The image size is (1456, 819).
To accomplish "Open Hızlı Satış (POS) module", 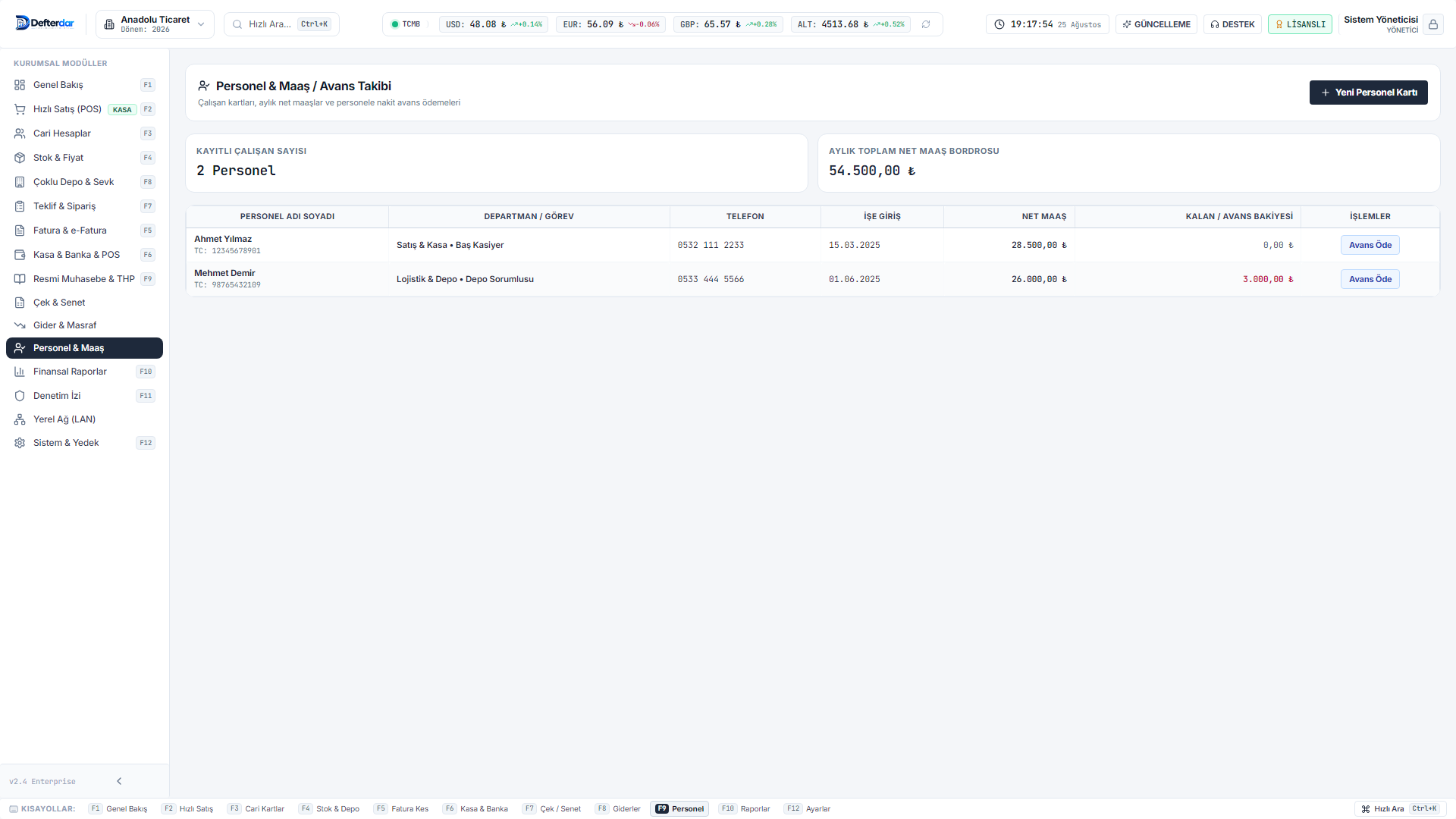I will coord(84,109).
